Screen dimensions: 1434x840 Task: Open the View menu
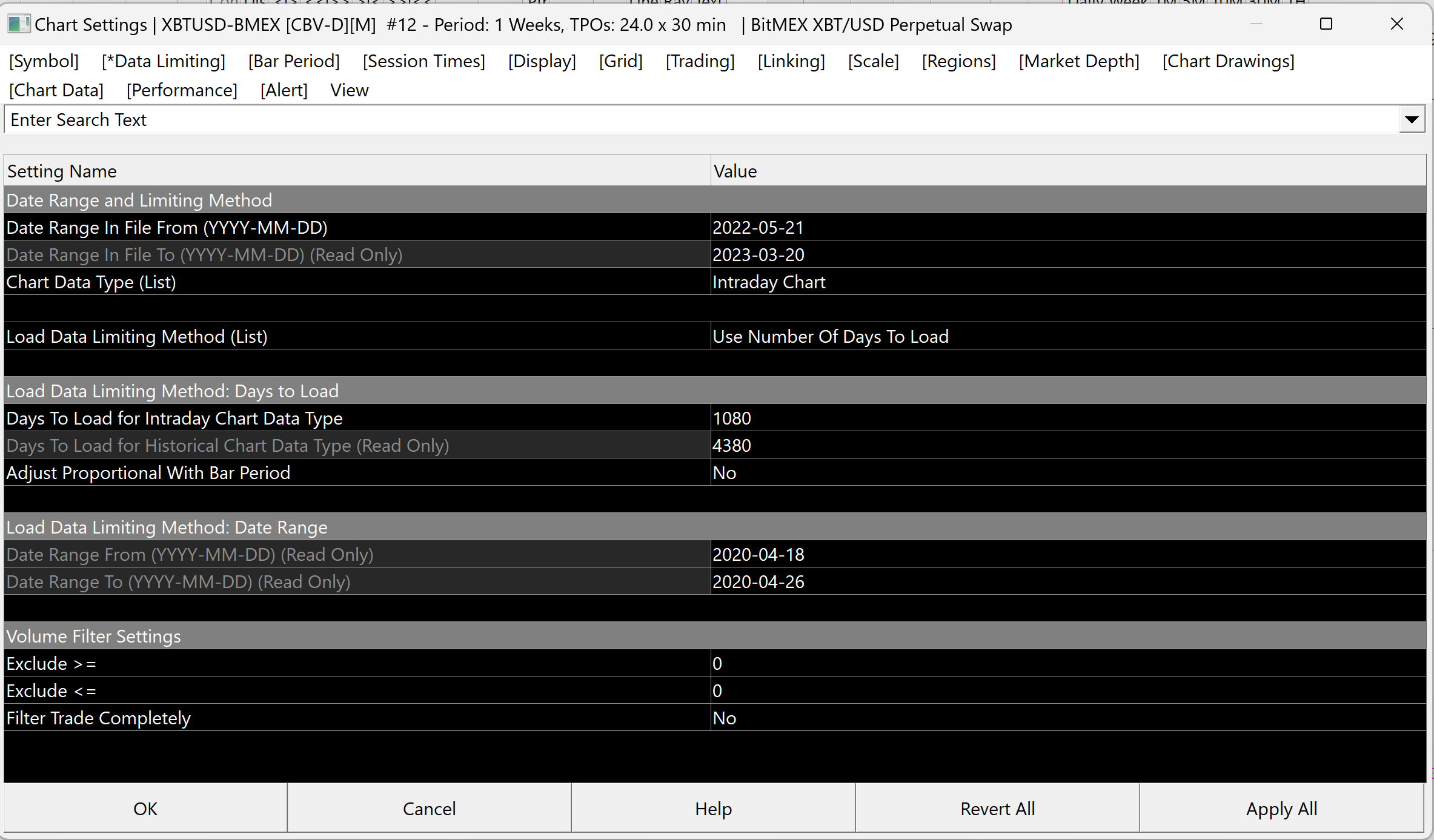tap(349, 90)
